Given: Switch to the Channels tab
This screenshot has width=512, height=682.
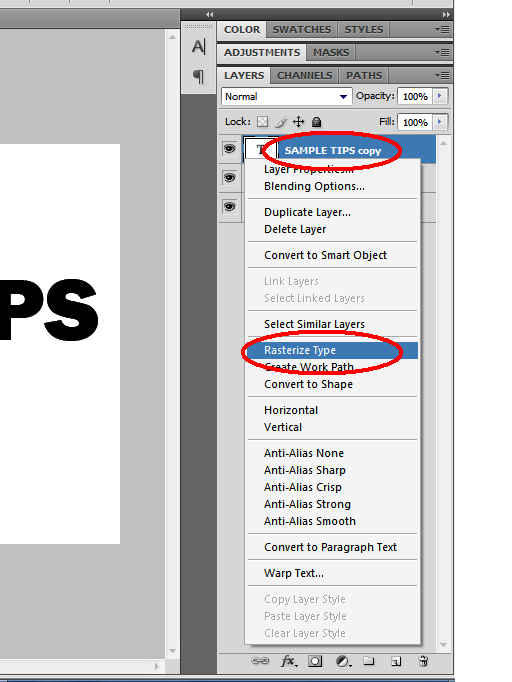Looking at the screenshot, I should pos(305,76).
